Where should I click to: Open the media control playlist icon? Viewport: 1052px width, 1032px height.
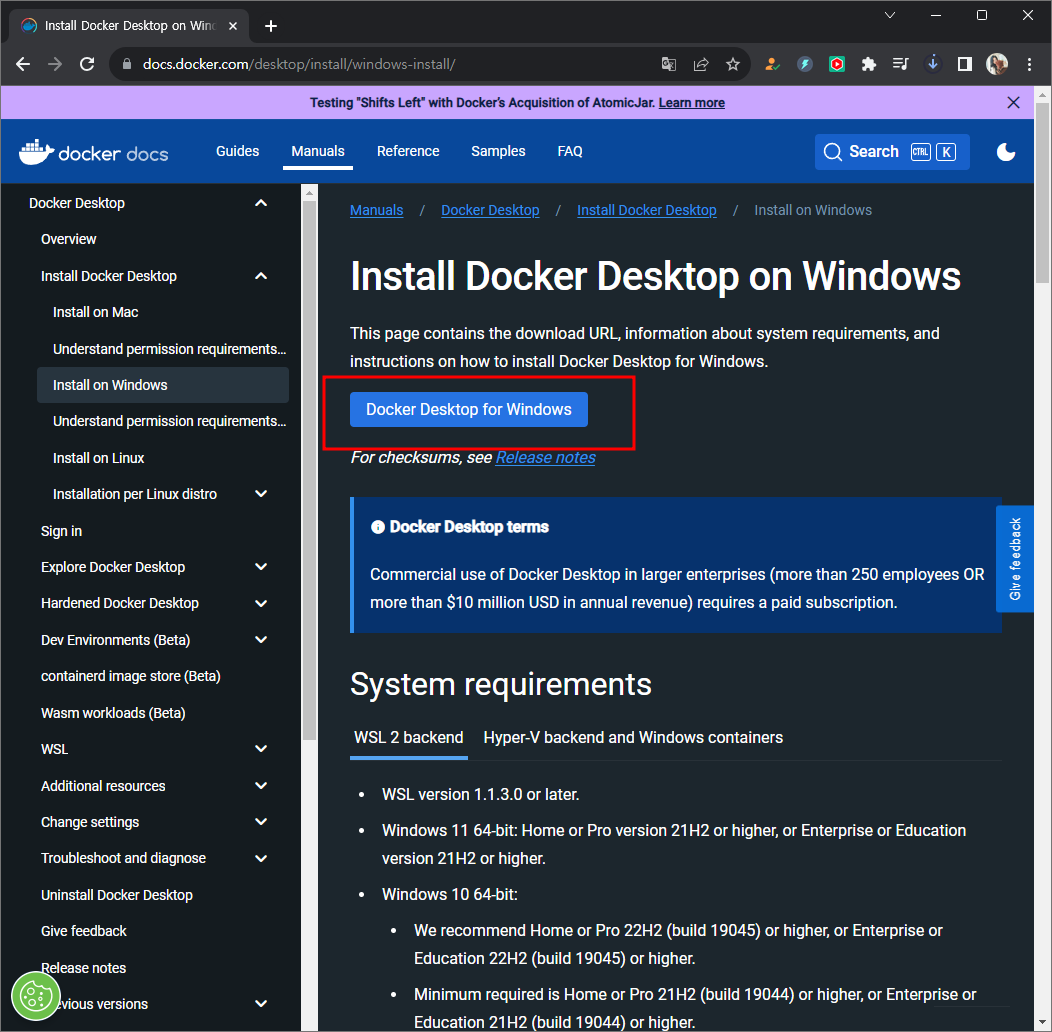coord(900,64)
